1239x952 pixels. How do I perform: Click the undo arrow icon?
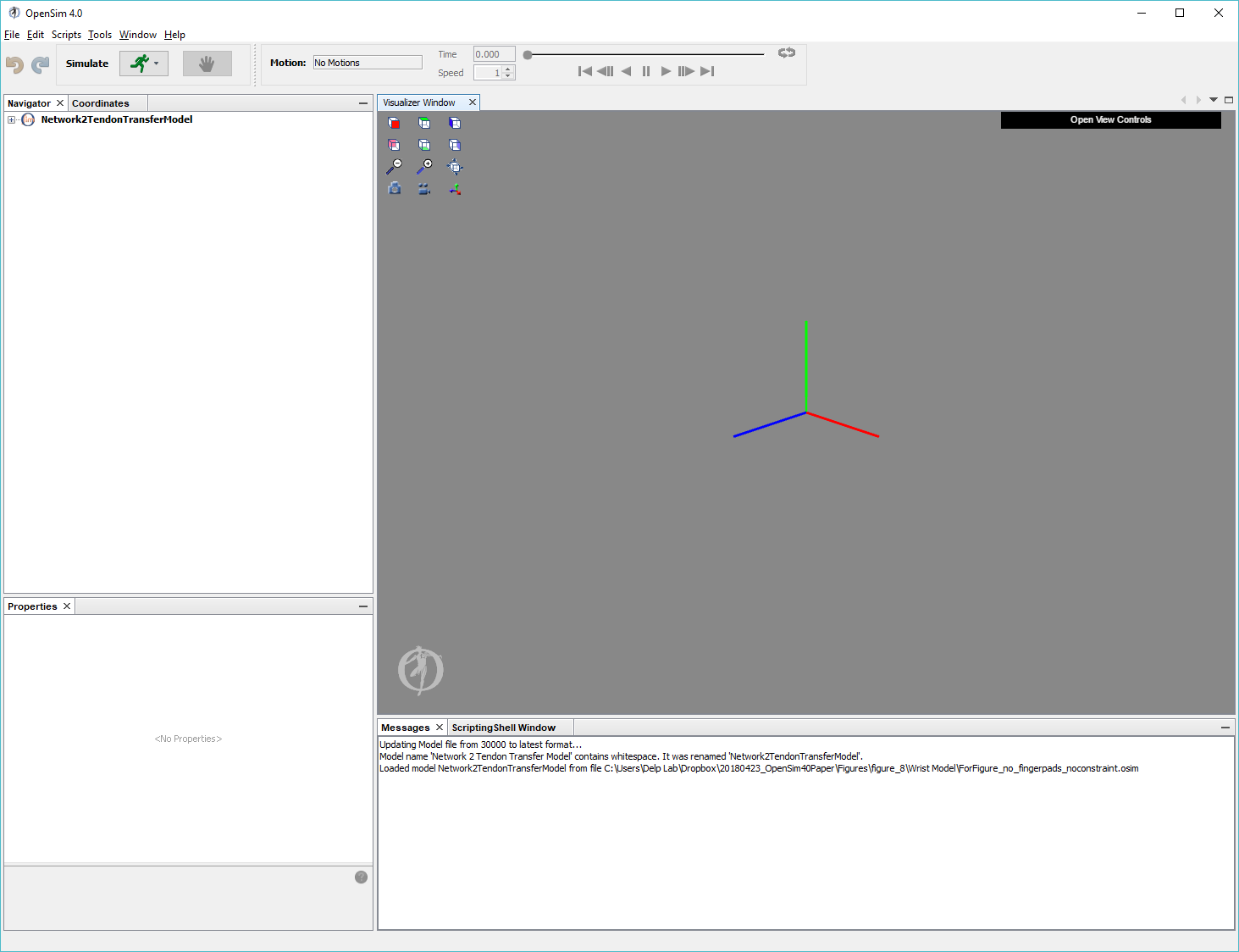[14, 64]
